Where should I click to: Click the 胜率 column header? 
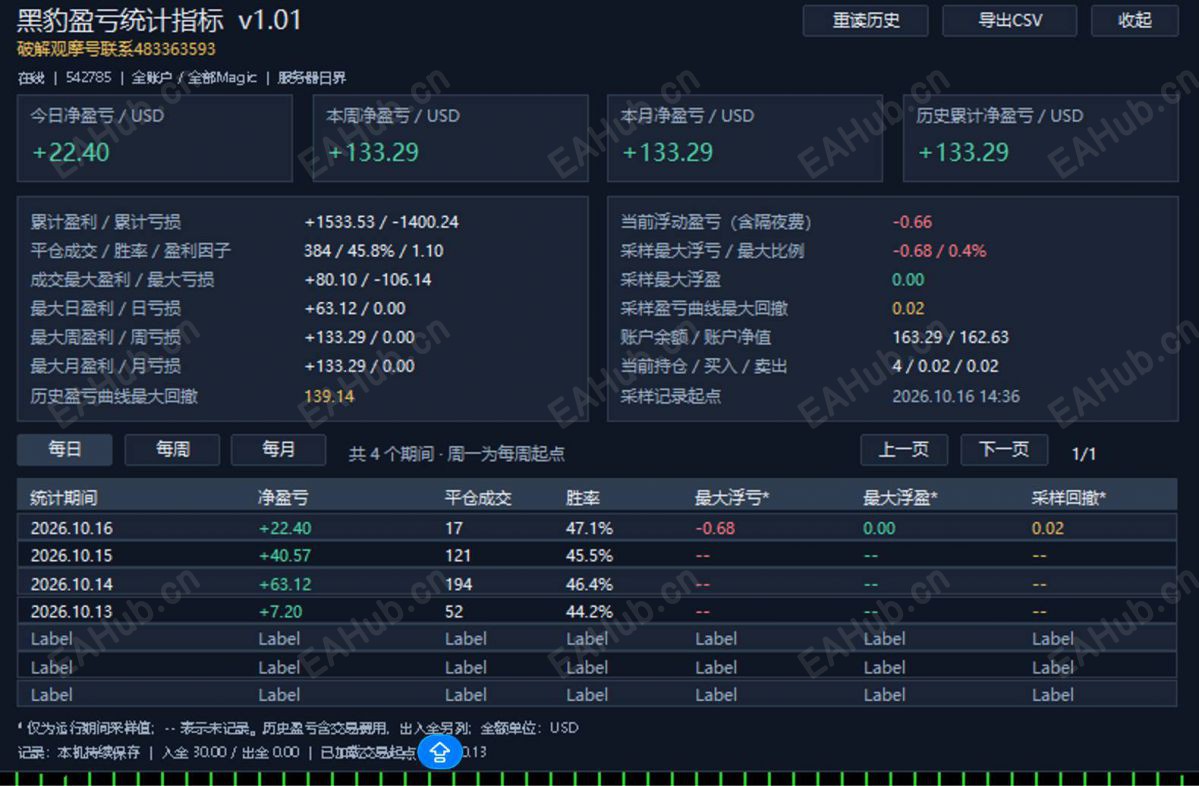coord(583,498)
